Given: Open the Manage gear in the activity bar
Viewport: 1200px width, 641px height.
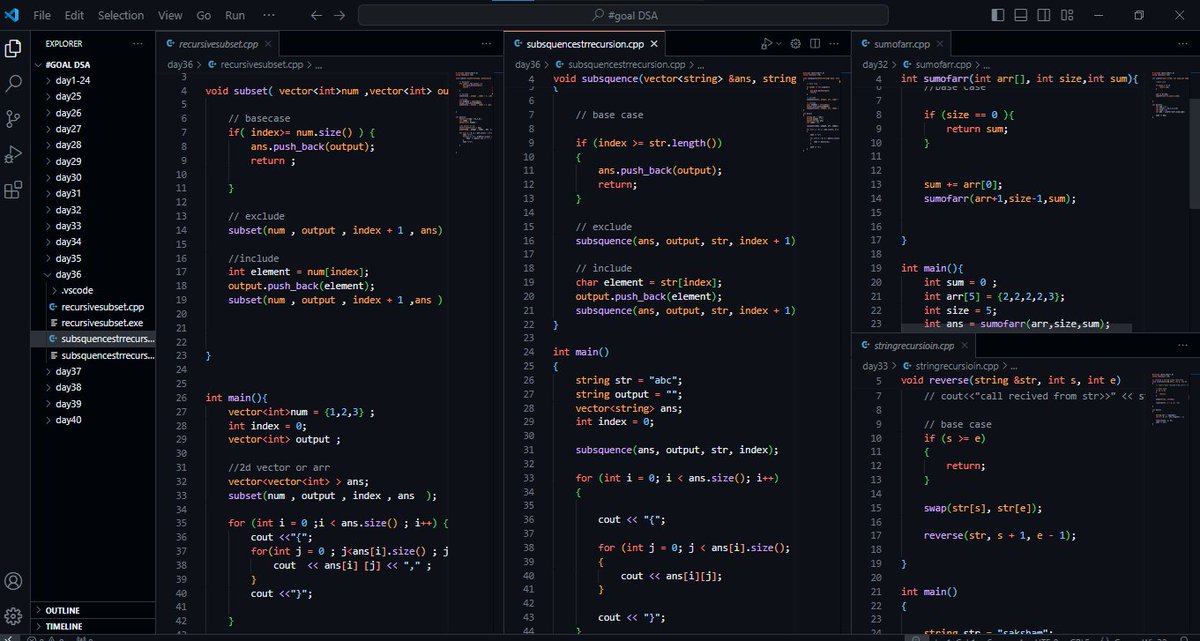Looking at the screenshot, I should click(x=14, y=615).
